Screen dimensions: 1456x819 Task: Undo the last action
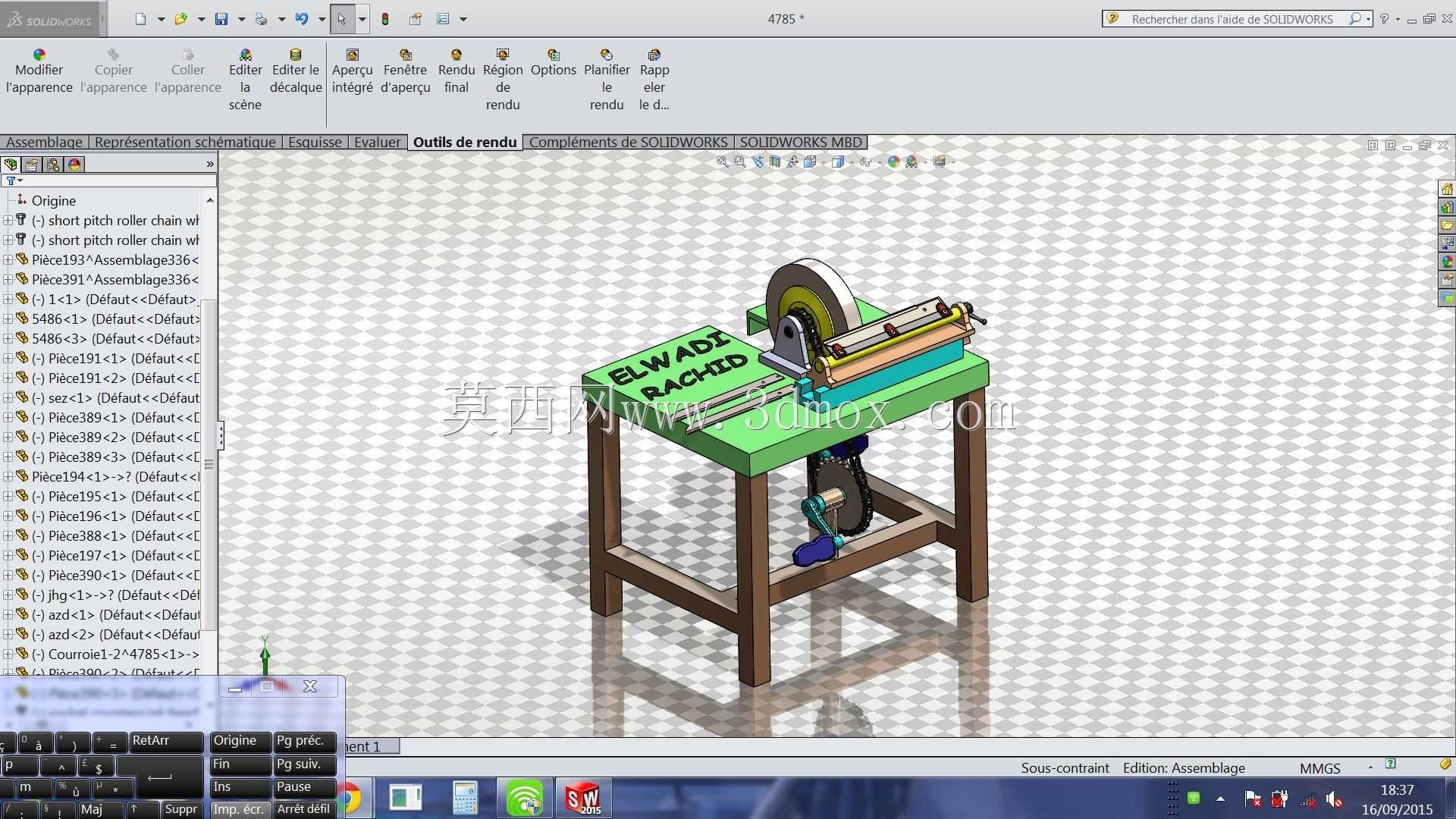click(x=302, y=19)
